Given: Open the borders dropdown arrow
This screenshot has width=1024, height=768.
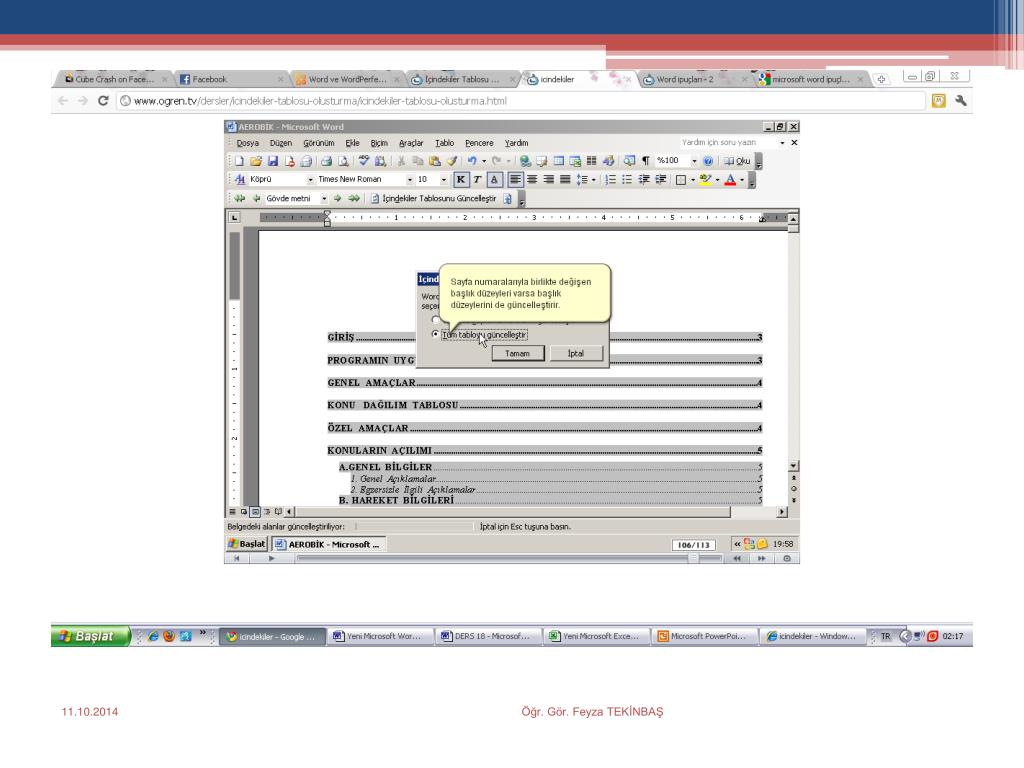Looking at the screenshot, I should pyautogui.click(x=693, y=180).
